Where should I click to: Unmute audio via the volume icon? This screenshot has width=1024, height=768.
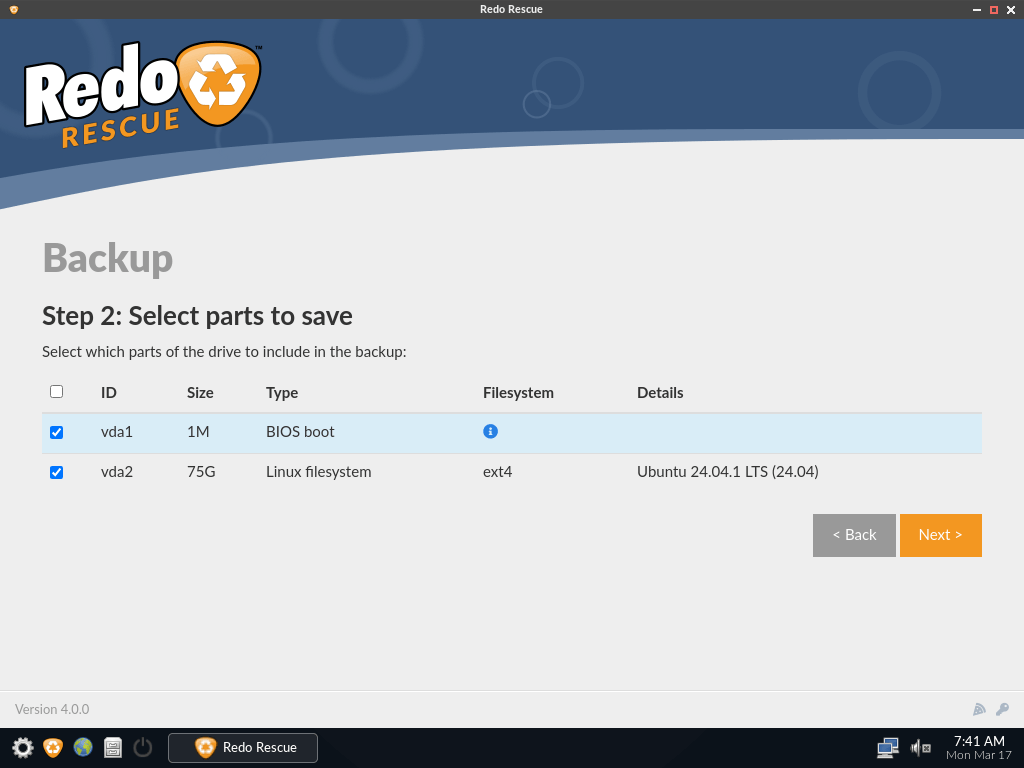[919, 747]
